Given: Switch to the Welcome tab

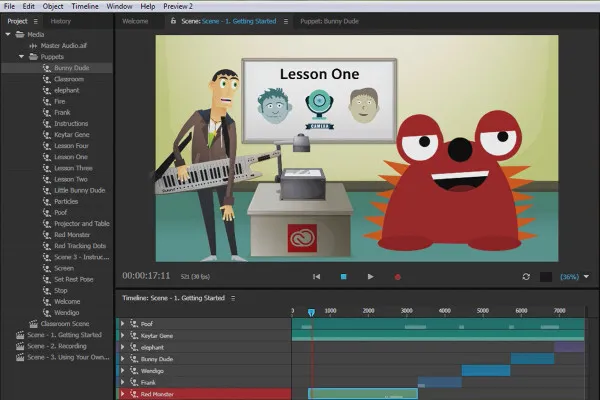Looking at the screenshot, I should tap(135, 20).
